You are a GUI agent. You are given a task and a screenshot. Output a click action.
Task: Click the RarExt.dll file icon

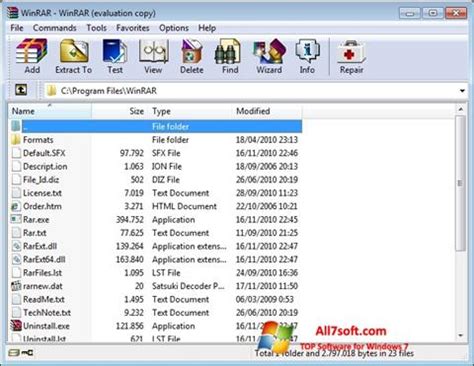point(16,246)
